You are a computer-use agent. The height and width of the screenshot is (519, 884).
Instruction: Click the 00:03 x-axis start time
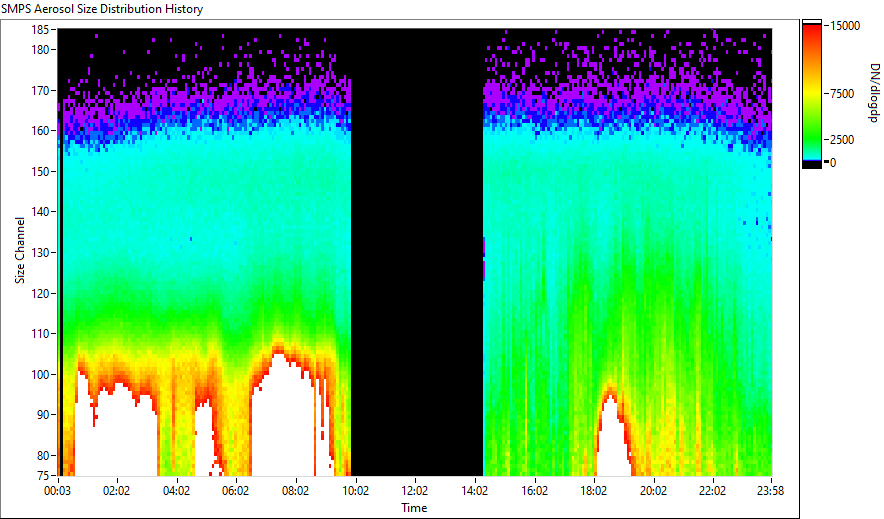[58, 491]
